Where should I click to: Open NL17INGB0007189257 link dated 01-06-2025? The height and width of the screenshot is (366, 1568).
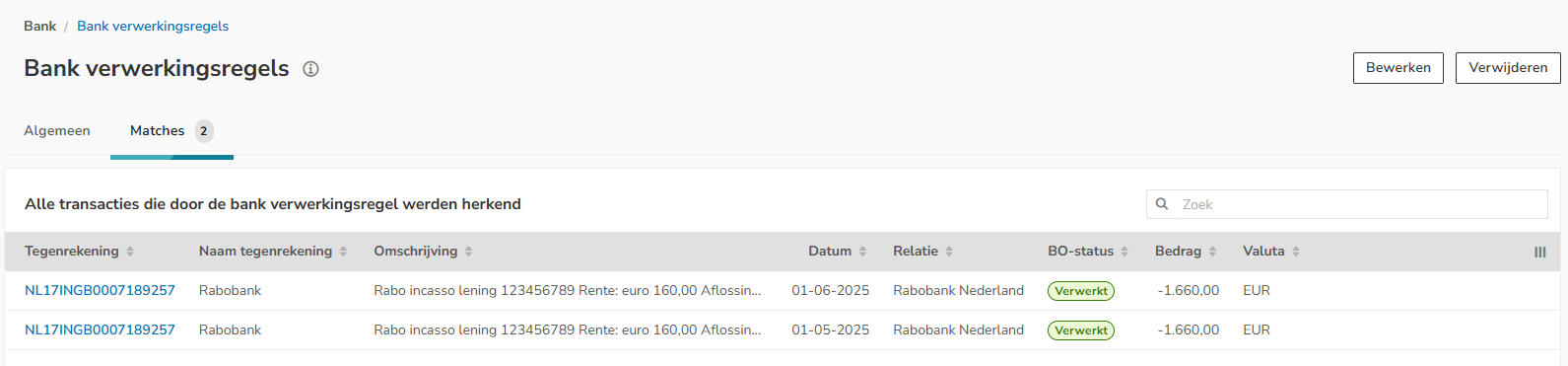(x=100, y=291)
